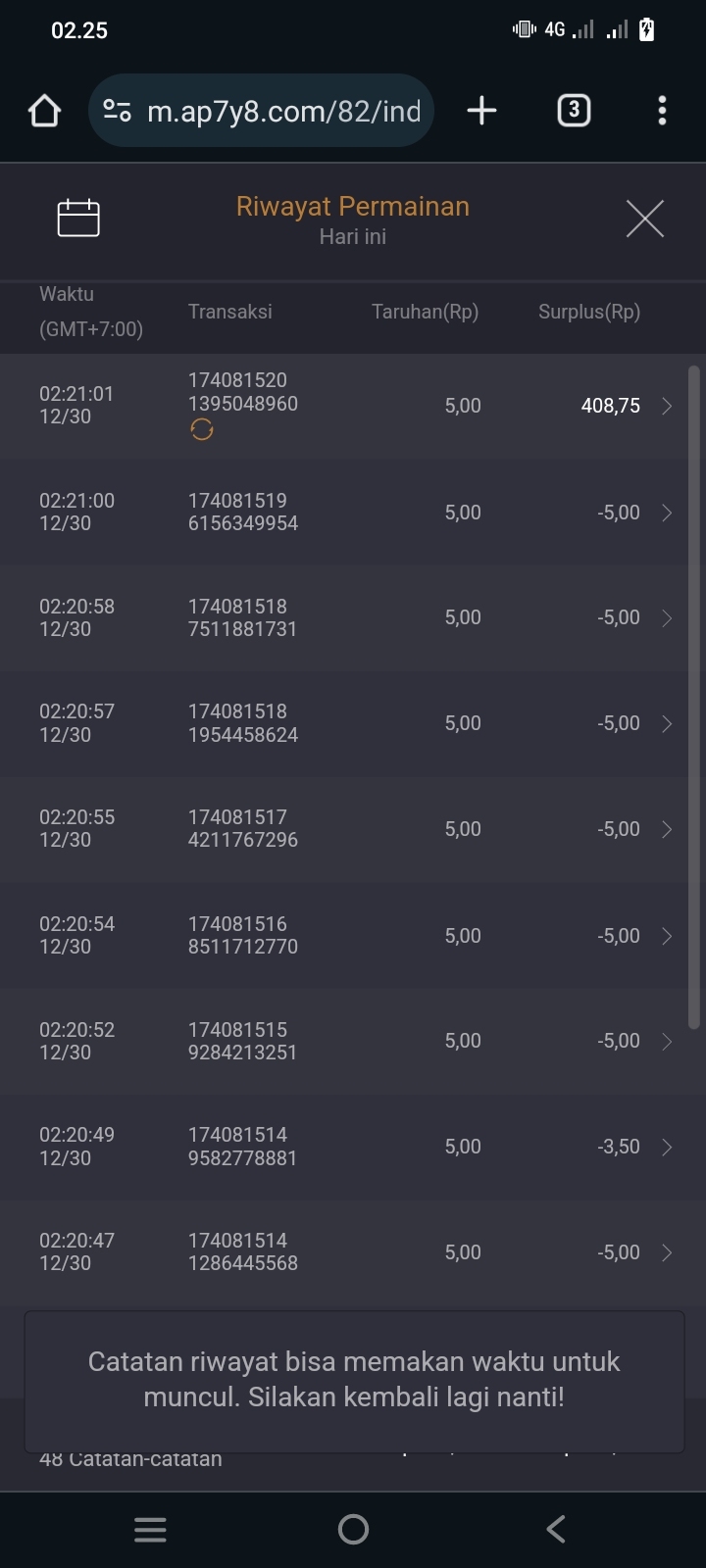Close Riwayat Permainan with the X icon
706x1568 pixels.
[x=644, y=218]
